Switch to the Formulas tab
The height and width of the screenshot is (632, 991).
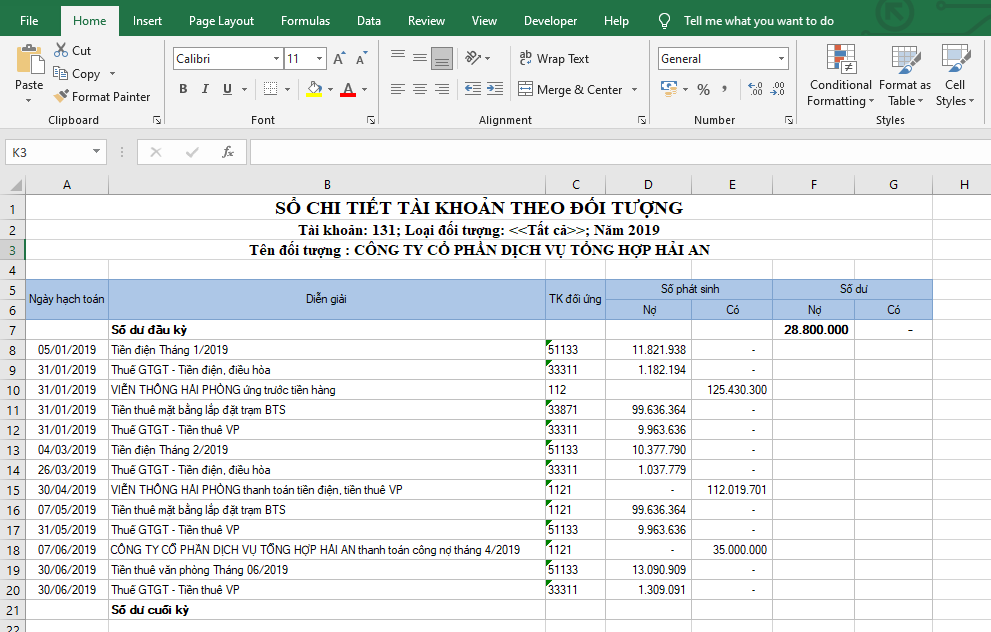point(305,21)
